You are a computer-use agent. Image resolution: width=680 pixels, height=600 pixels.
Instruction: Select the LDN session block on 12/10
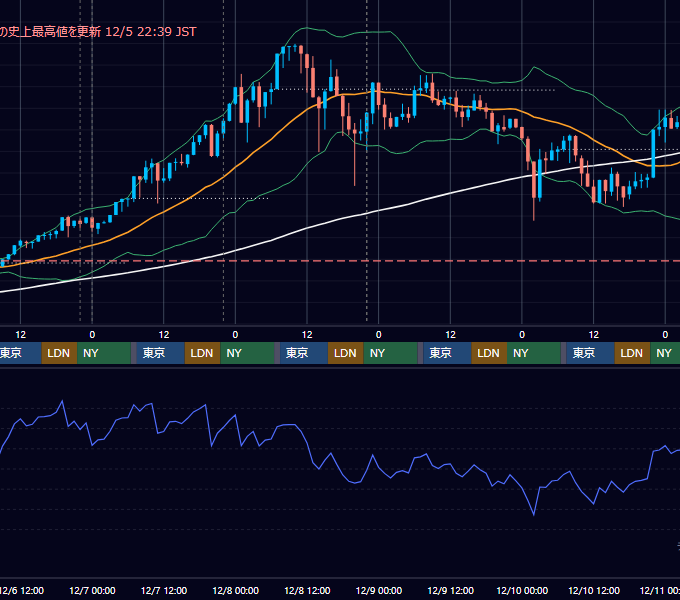pos(632,353)
